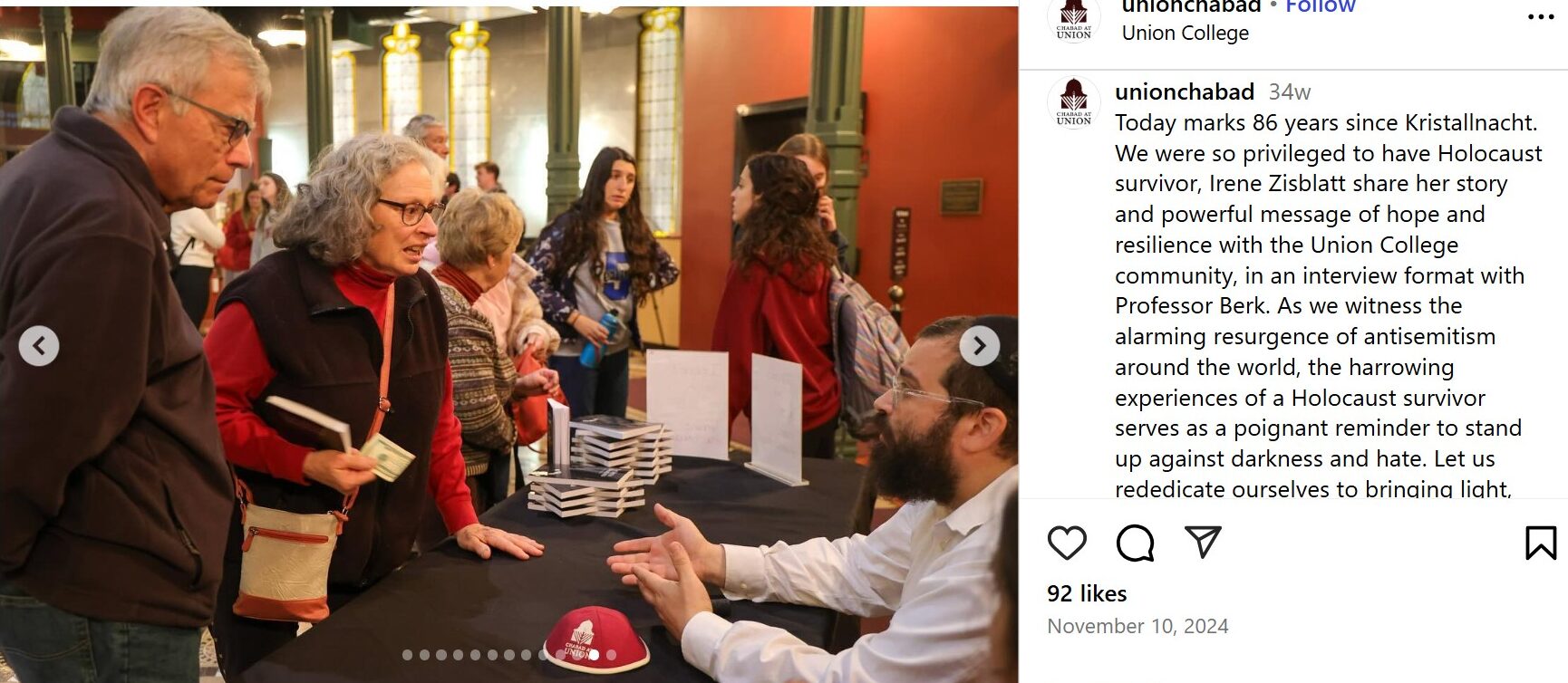This screenshot has width=1568, height=683.
Task: Open the November 10, 2024 post date
Action: tap(1137, 626)
